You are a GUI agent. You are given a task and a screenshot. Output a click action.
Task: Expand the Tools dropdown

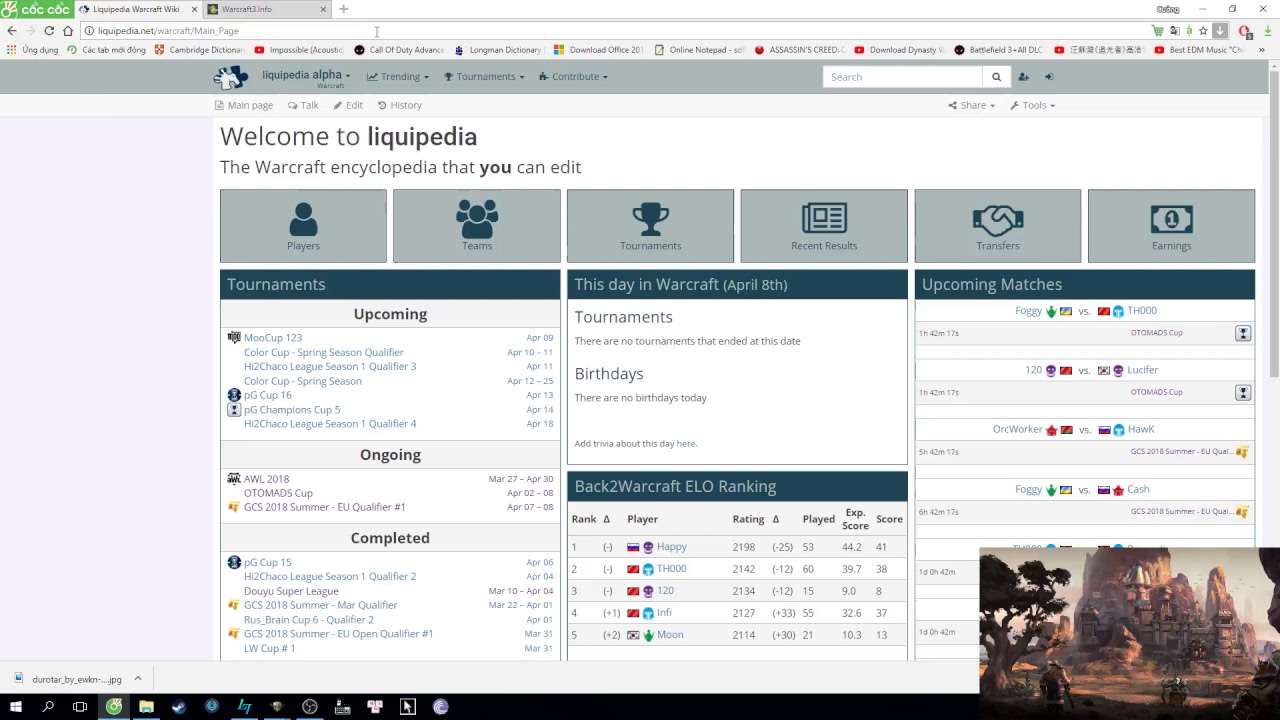[x=1032, y=105]
